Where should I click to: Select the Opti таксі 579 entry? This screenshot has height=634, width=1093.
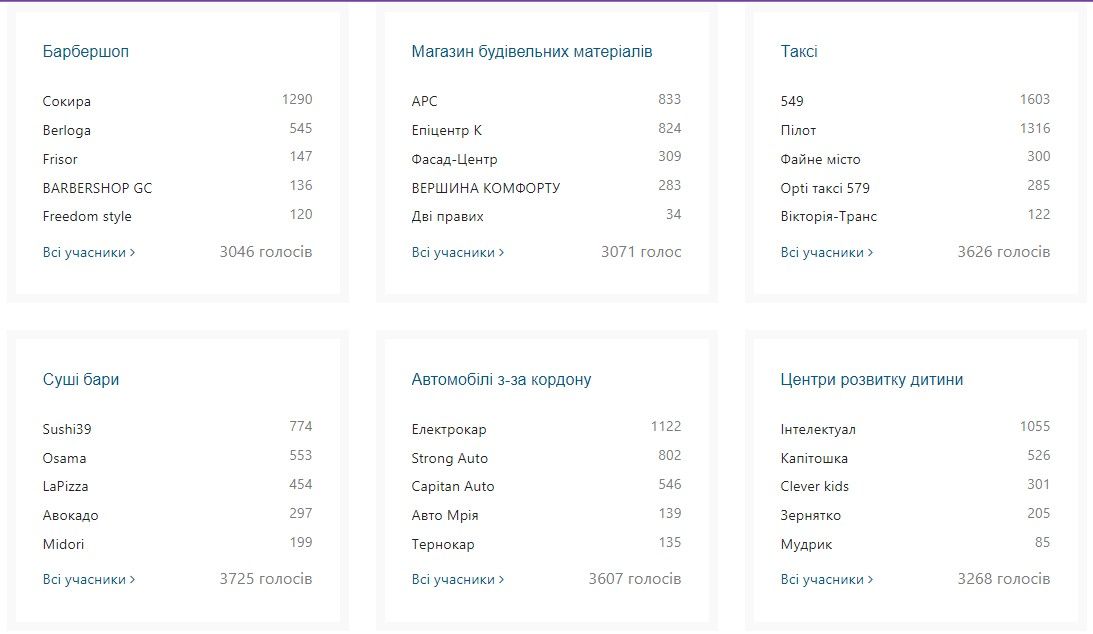[825, 188]
